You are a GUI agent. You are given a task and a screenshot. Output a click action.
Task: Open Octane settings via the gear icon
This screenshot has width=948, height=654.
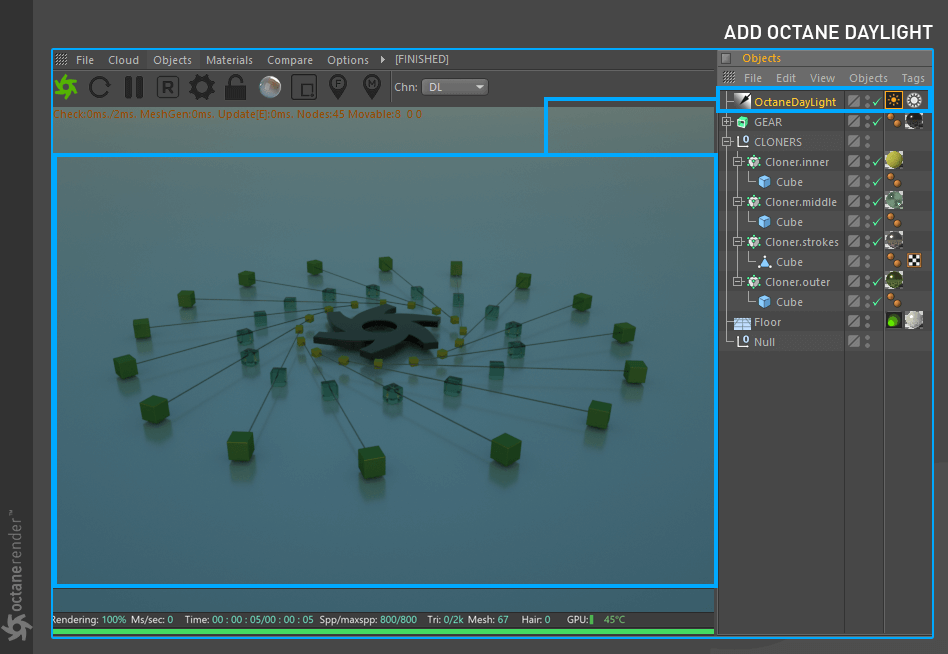click(201, 87)
